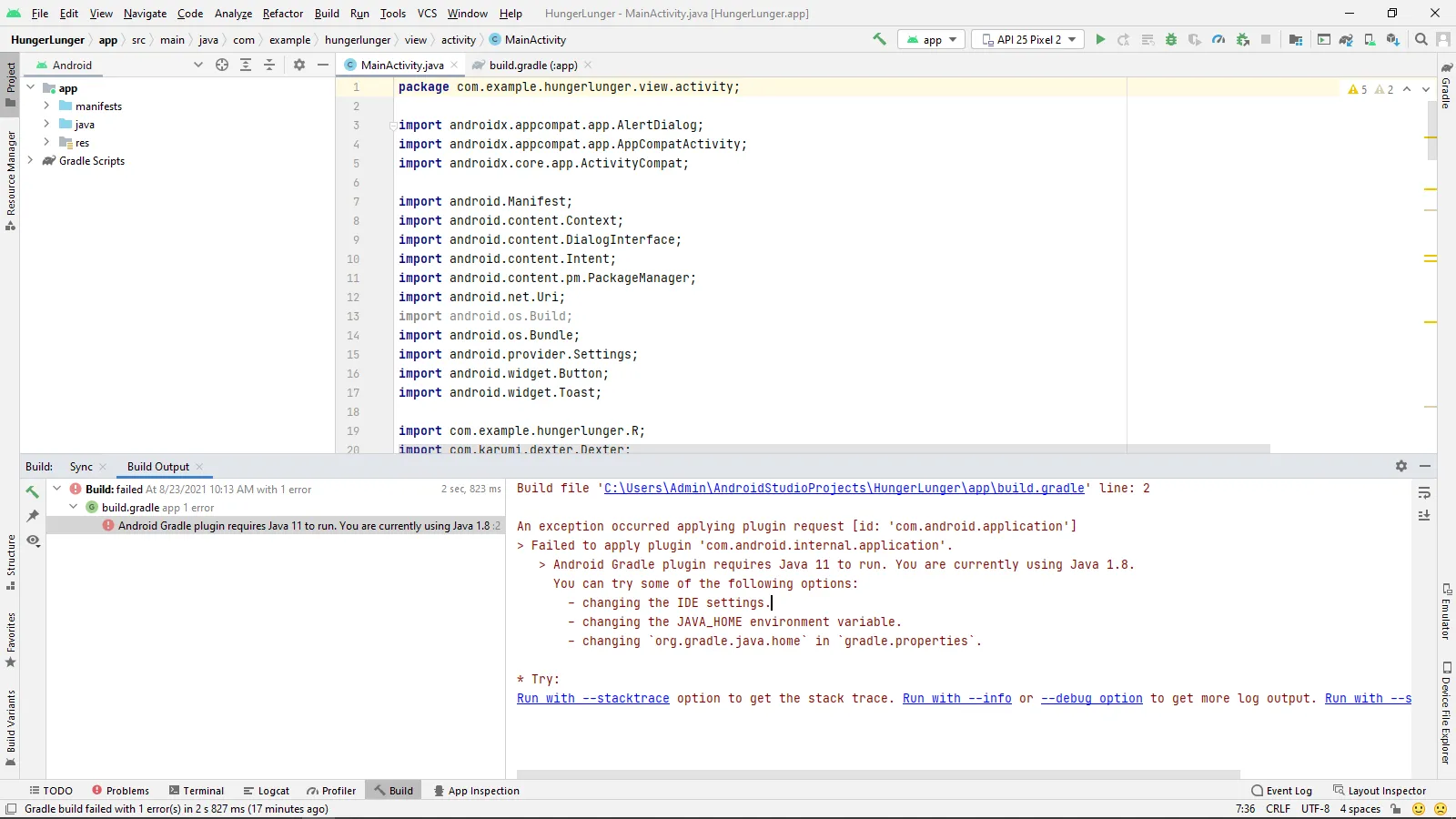This screenshot has width=1456, height=819.
Task: Click the Run with --stacktrace link
Action: point(592,698)
